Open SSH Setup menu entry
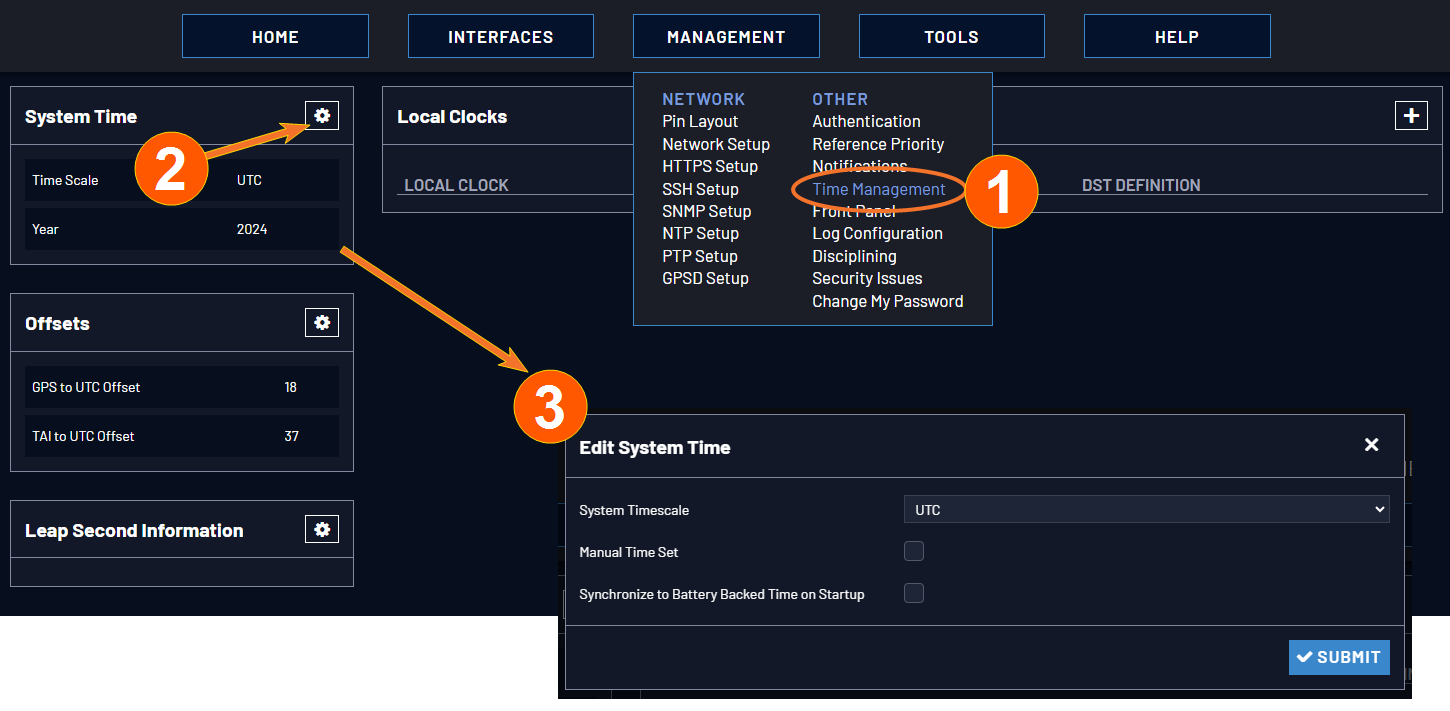Screen dimensions: 1450x711 click(700, 189)
